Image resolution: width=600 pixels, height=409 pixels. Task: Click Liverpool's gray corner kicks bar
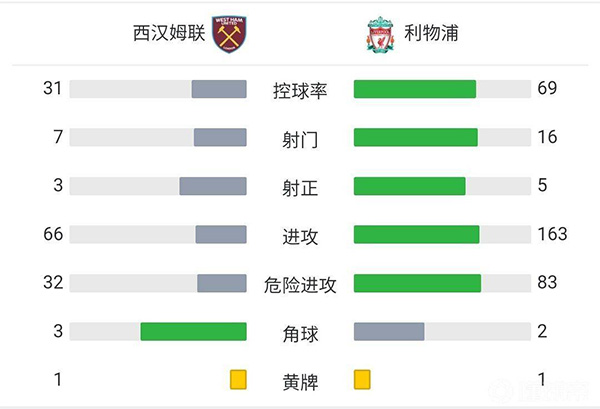tap(389, 332)
